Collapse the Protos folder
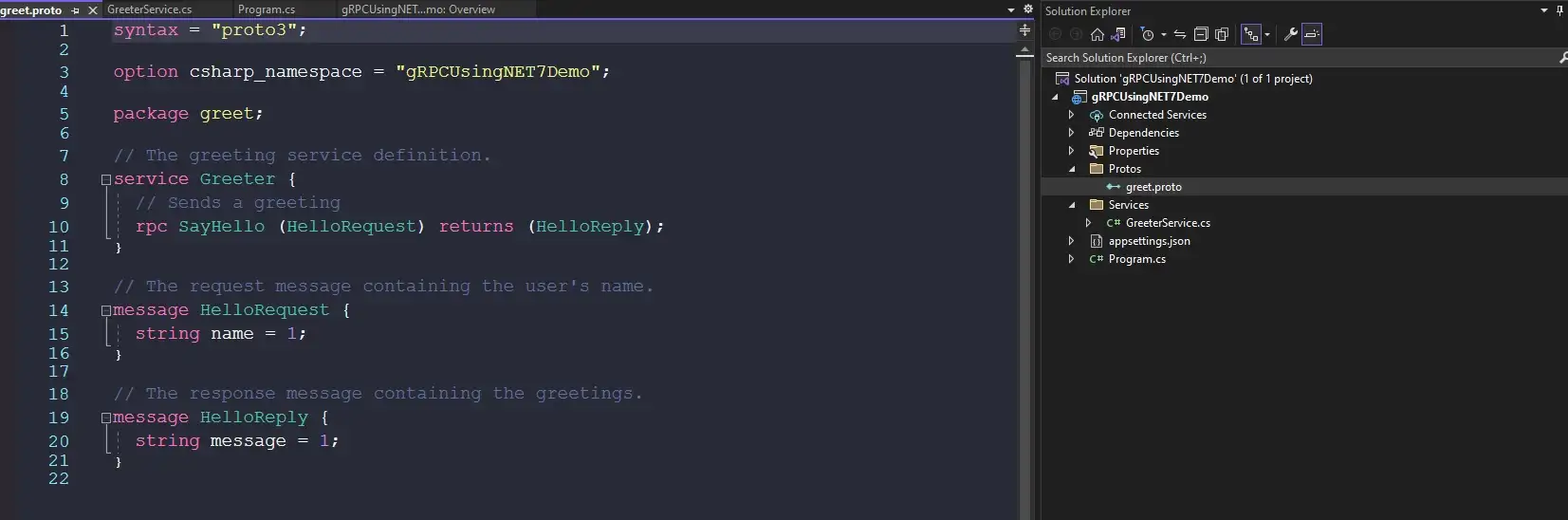Viewport: 1568px width, 520px height. point(1072,169)
